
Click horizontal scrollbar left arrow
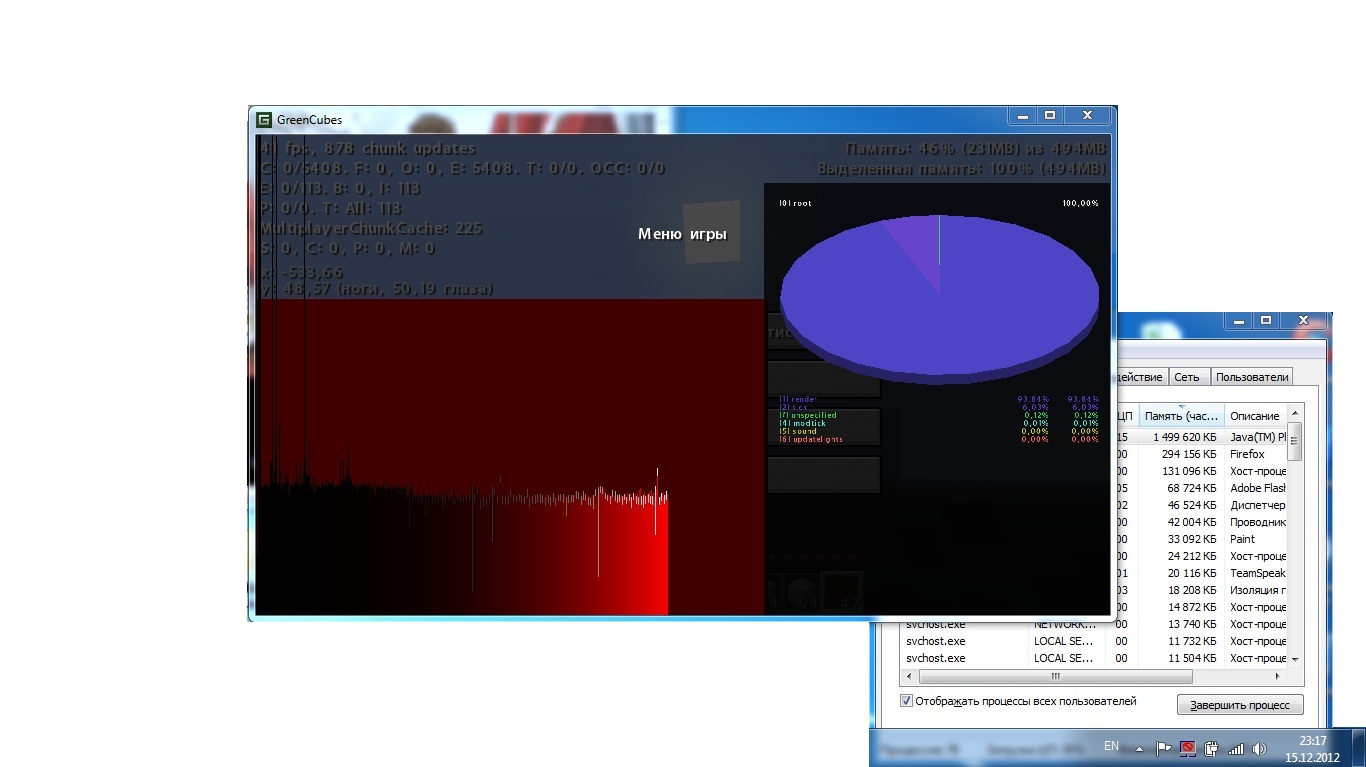pos(909,677)
